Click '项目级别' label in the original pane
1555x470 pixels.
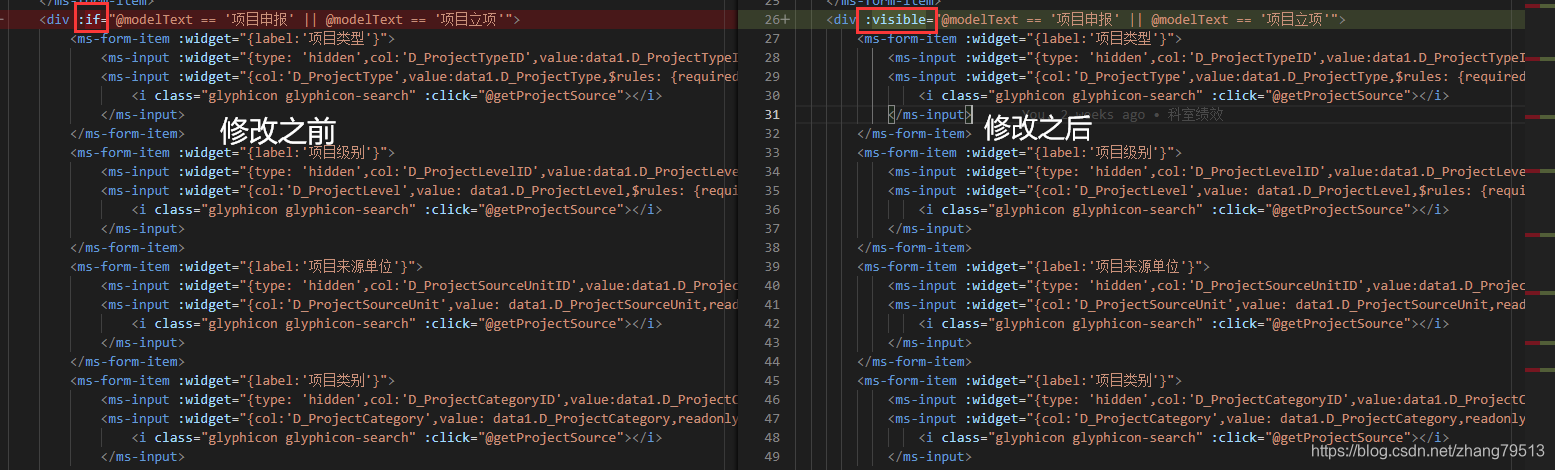click(337, 152)
